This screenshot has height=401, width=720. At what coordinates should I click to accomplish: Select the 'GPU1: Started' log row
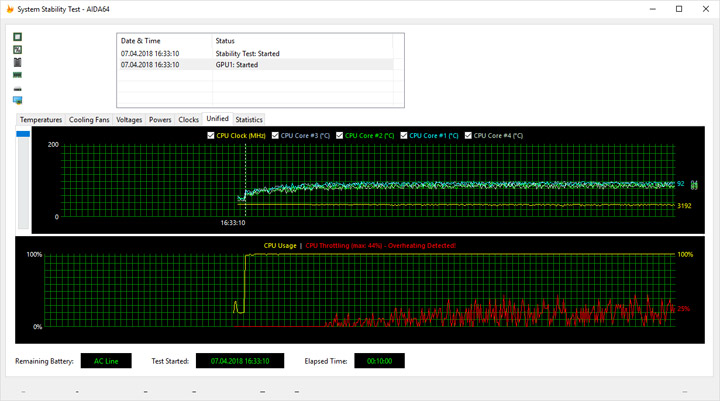coord(256,65)
